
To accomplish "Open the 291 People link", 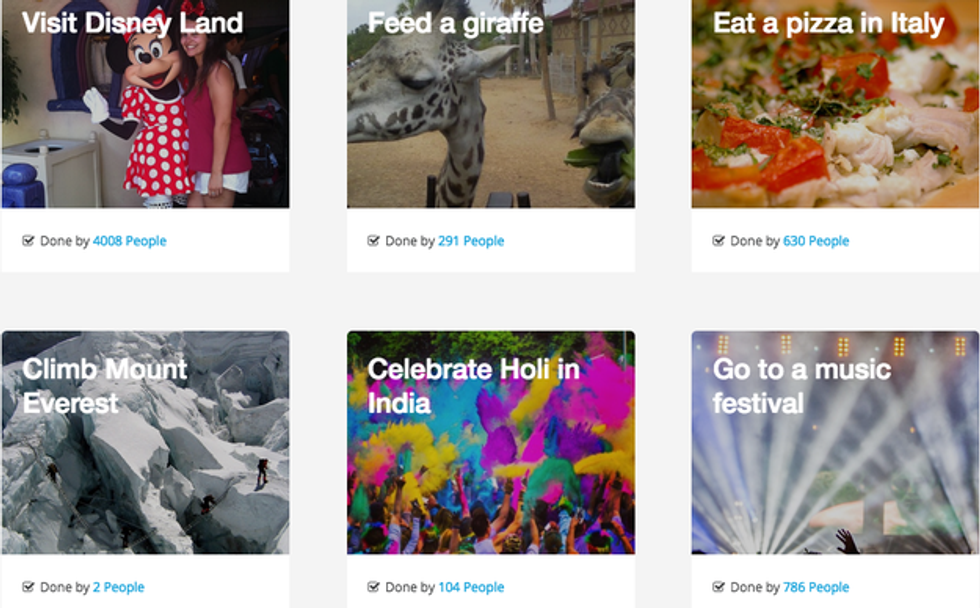I will point(470,241).
